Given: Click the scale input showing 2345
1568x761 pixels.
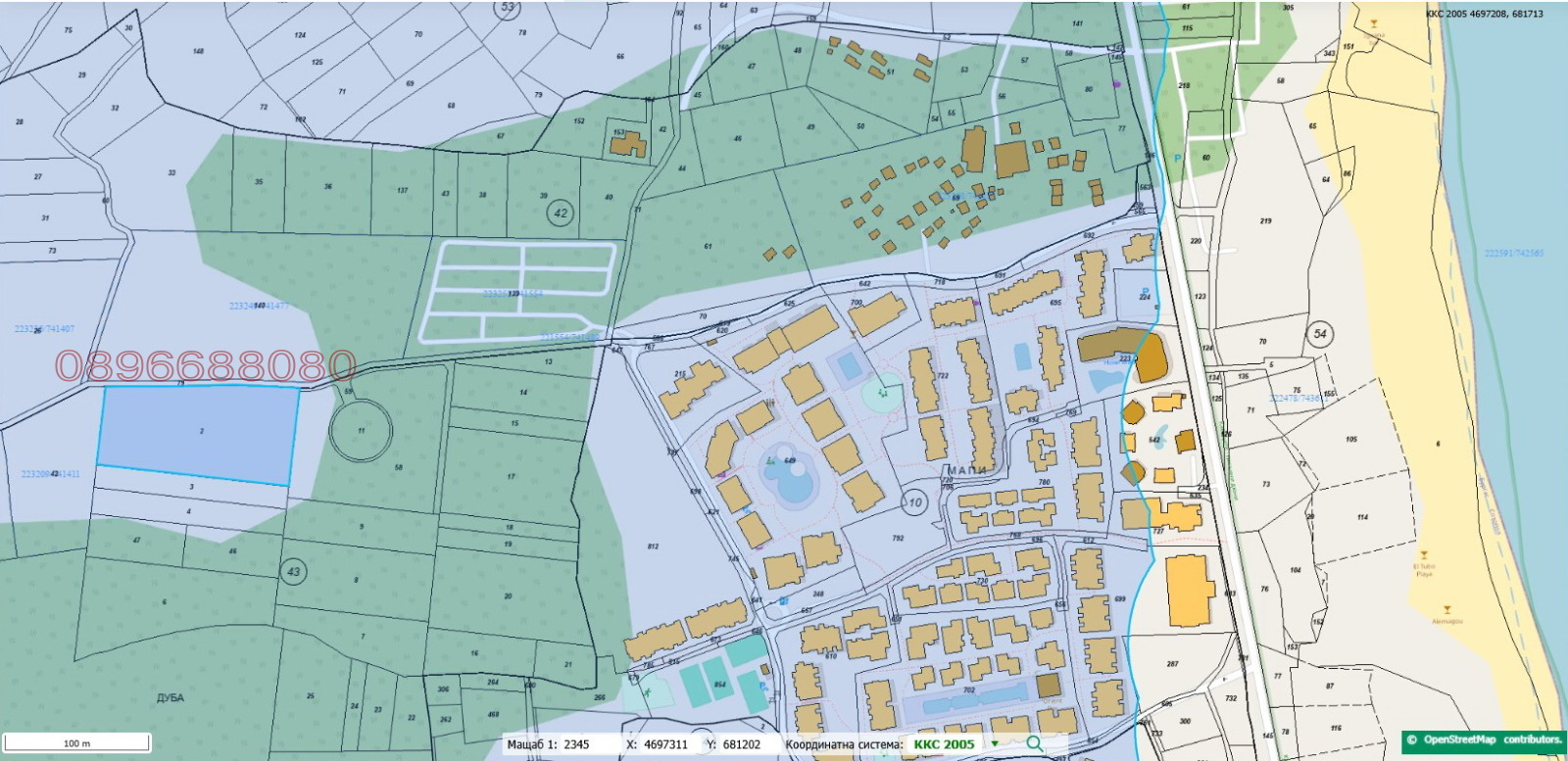Looking at the screenshot, I should click(x=576, y=744).
